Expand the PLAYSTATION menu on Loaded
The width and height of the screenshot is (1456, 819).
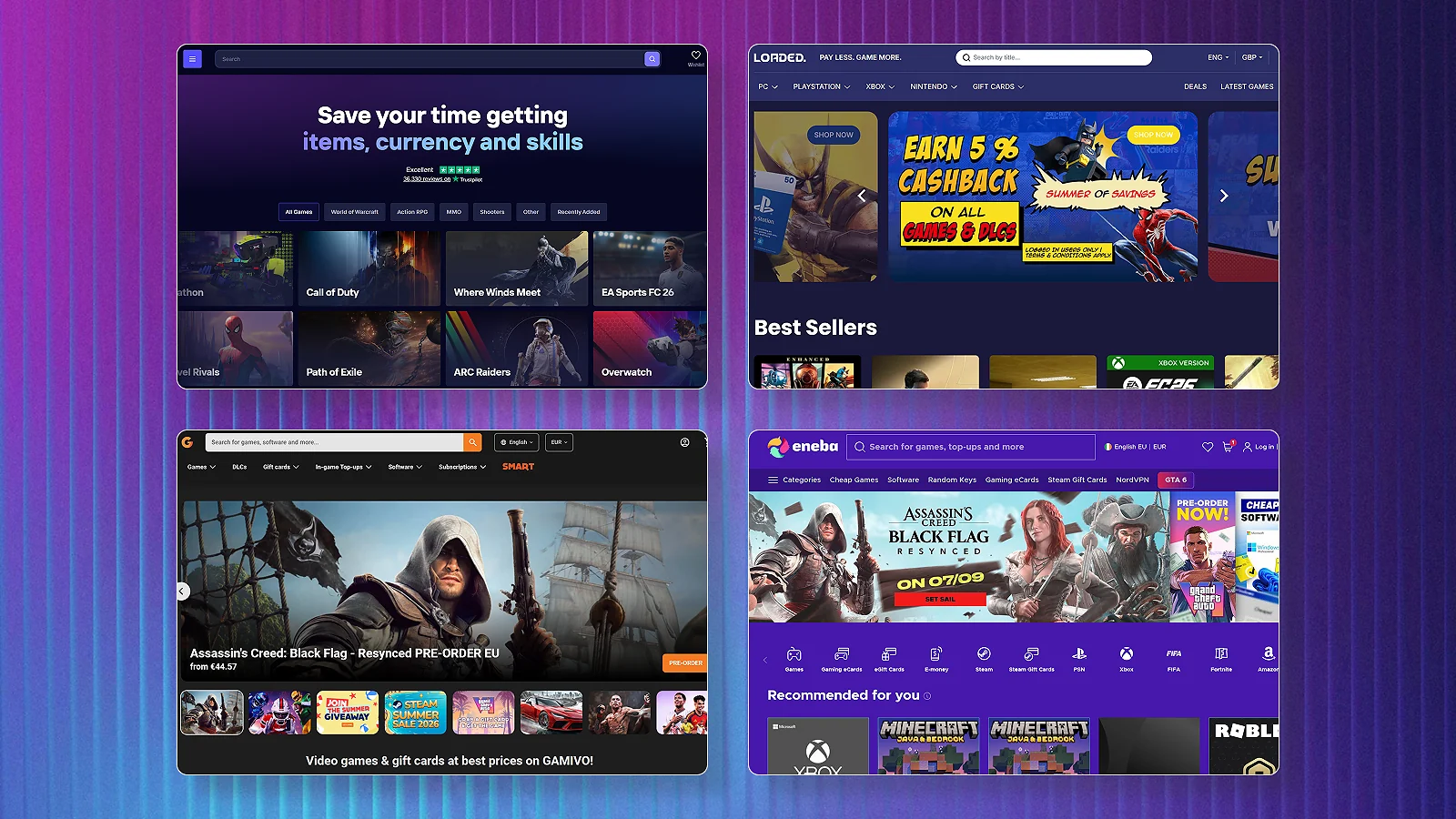click(822, 86)
